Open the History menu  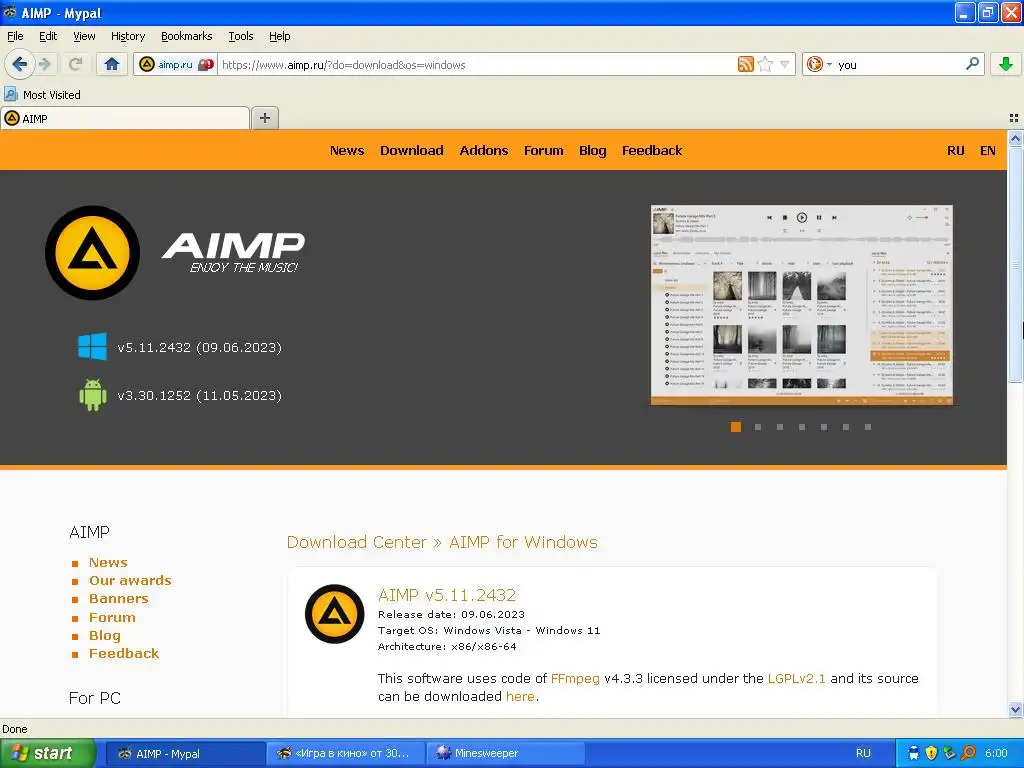tap(127, 36)
